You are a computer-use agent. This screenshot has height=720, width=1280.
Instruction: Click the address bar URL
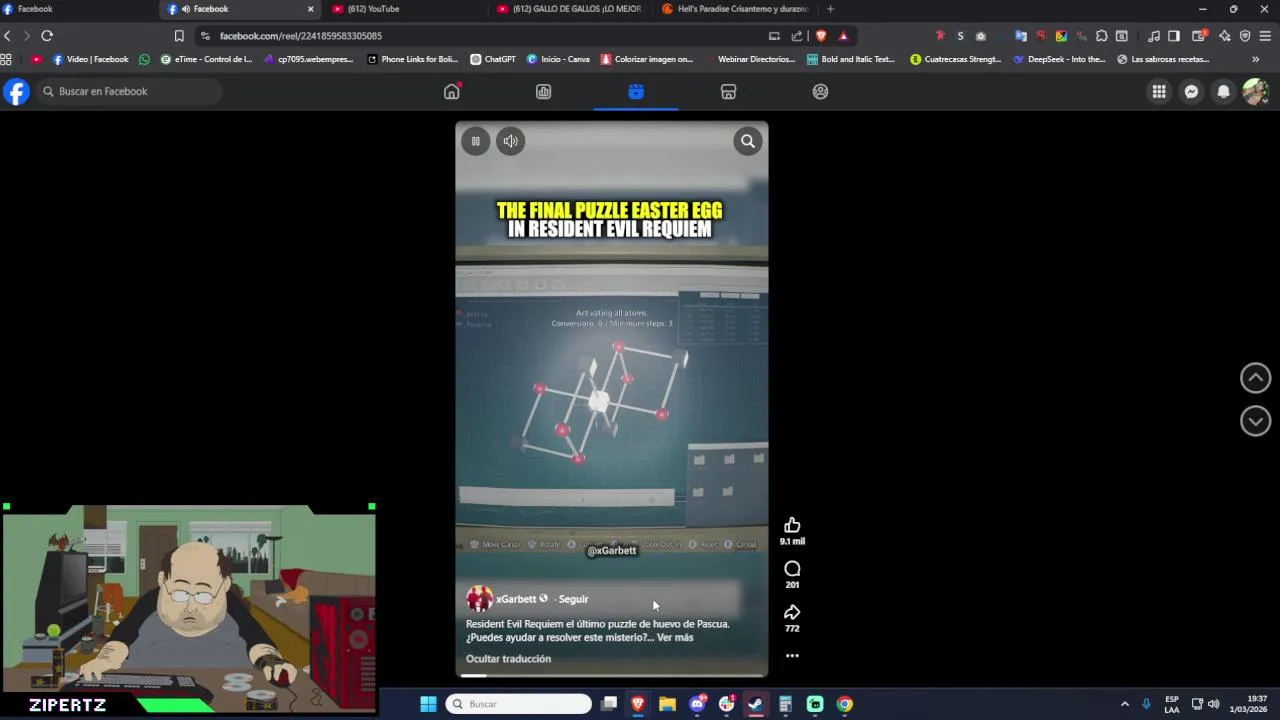coord(300,36)
